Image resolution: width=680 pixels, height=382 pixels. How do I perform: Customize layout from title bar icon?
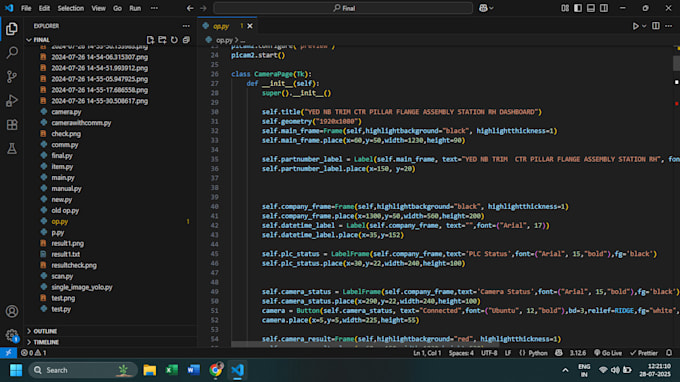click(x=565, y=8)
